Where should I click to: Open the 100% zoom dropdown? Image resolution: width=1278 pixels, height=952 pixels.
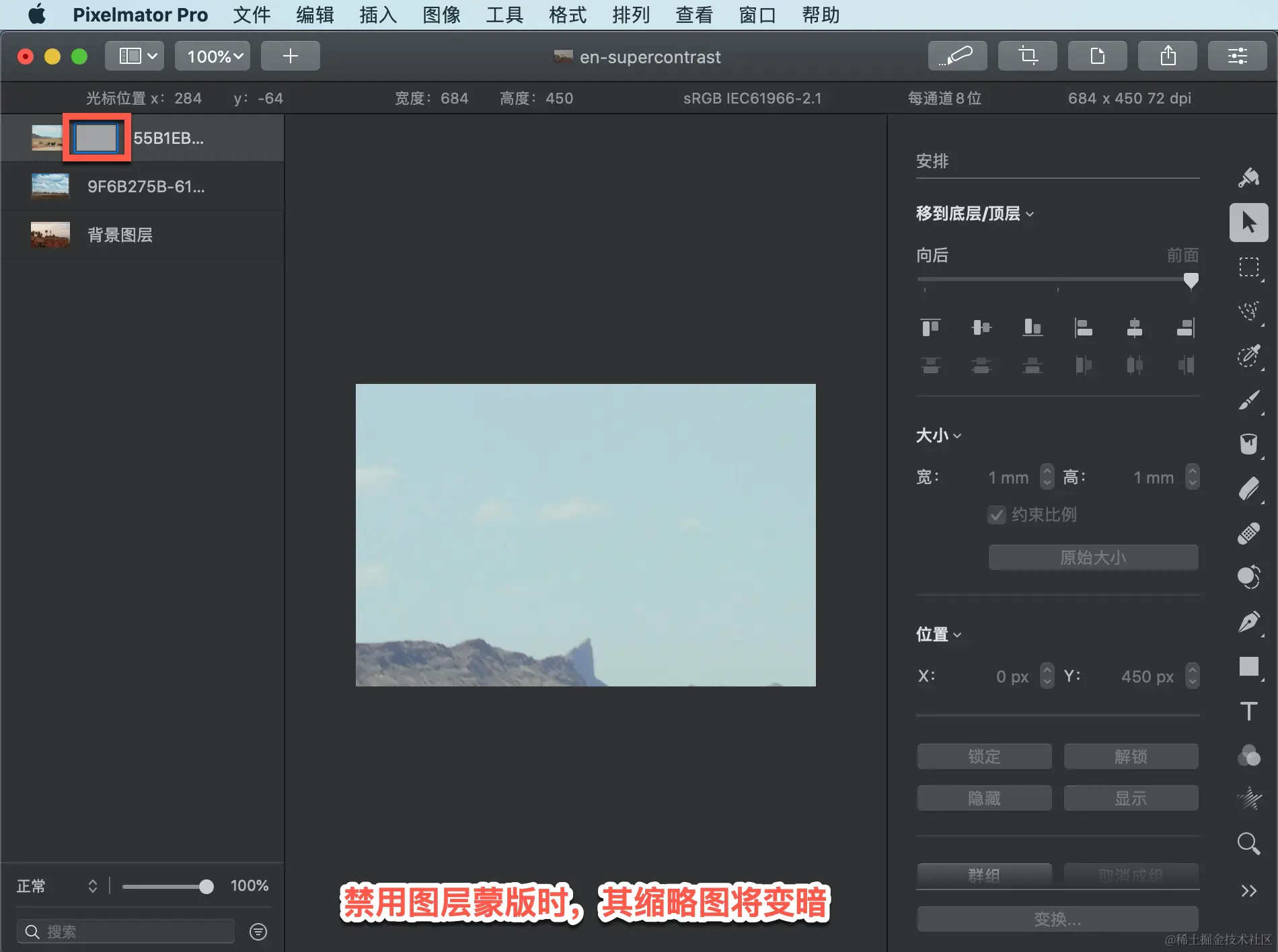(213, 56)
